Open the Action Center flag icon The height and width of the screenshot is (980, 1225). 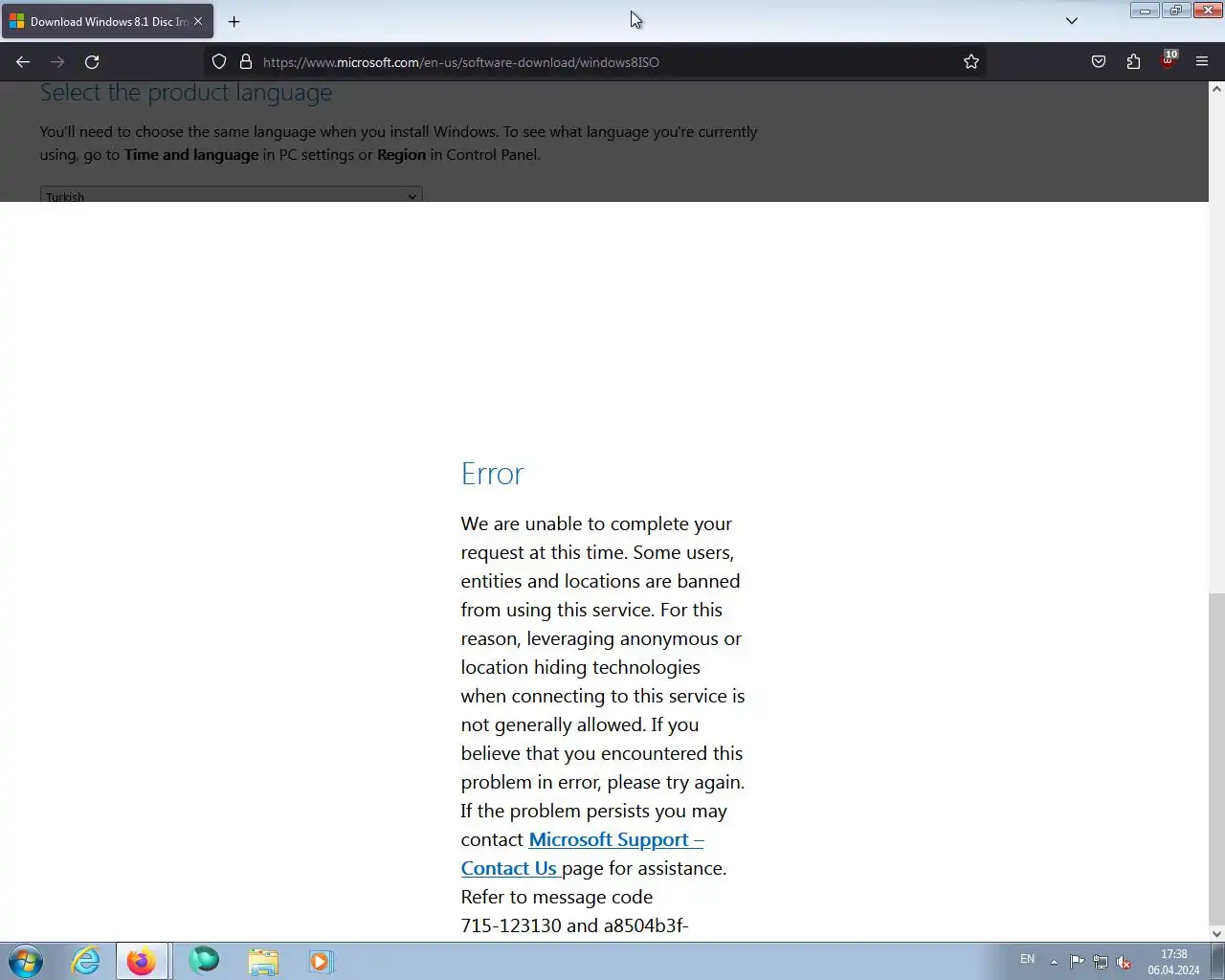[1077, 962]
